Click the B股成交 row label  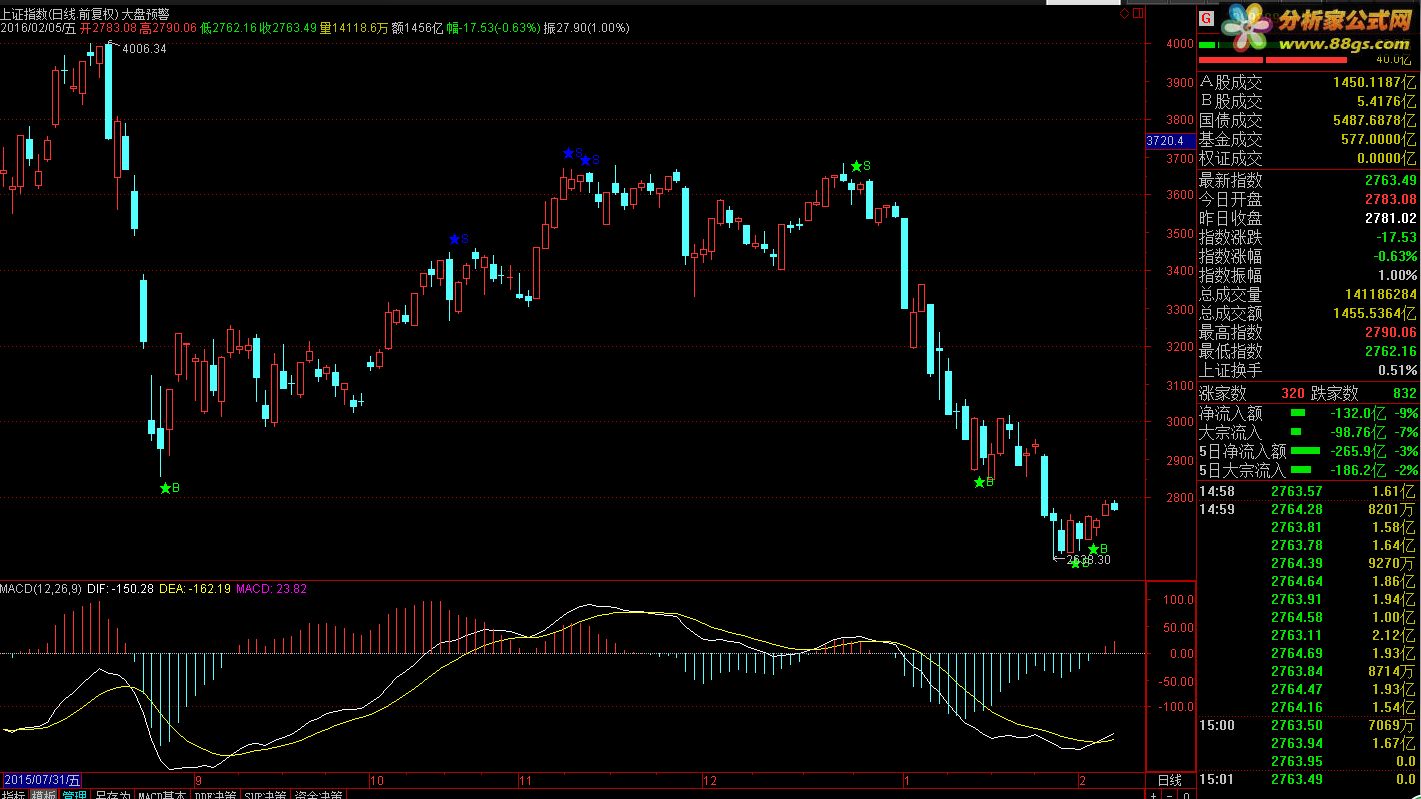[x=1231, y=102]
